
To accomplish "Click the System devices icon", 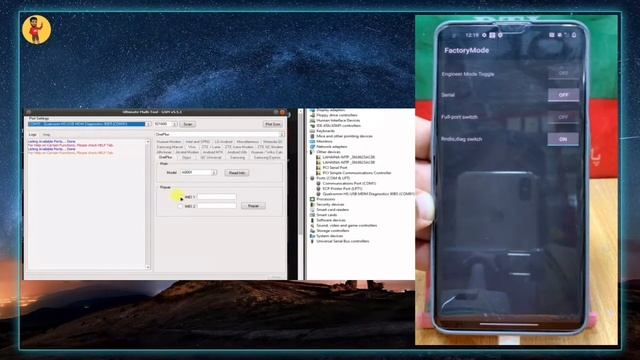I will point(312,236).
